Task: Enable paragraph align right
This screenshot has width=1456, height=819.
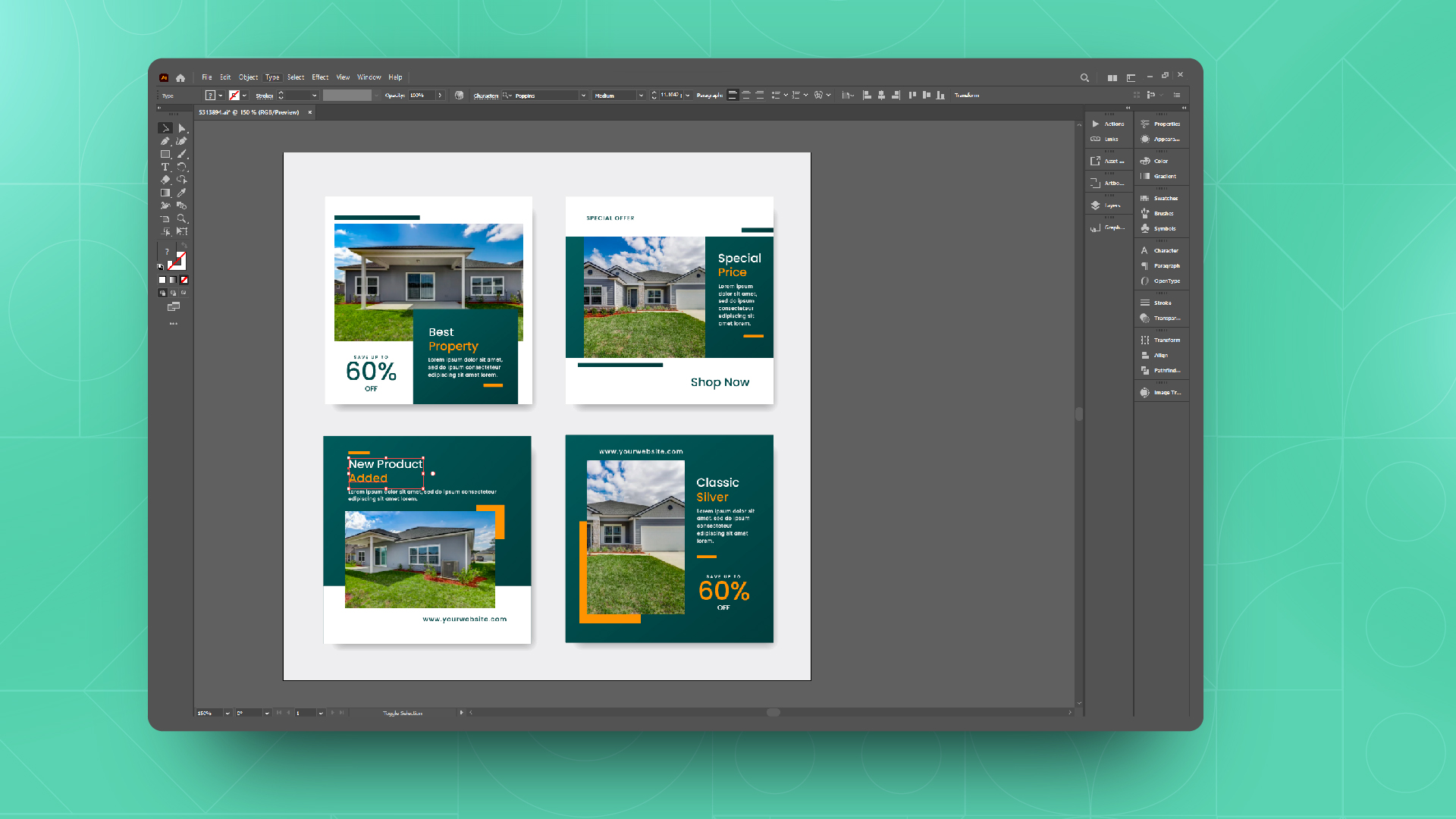Action: [760, 96]
